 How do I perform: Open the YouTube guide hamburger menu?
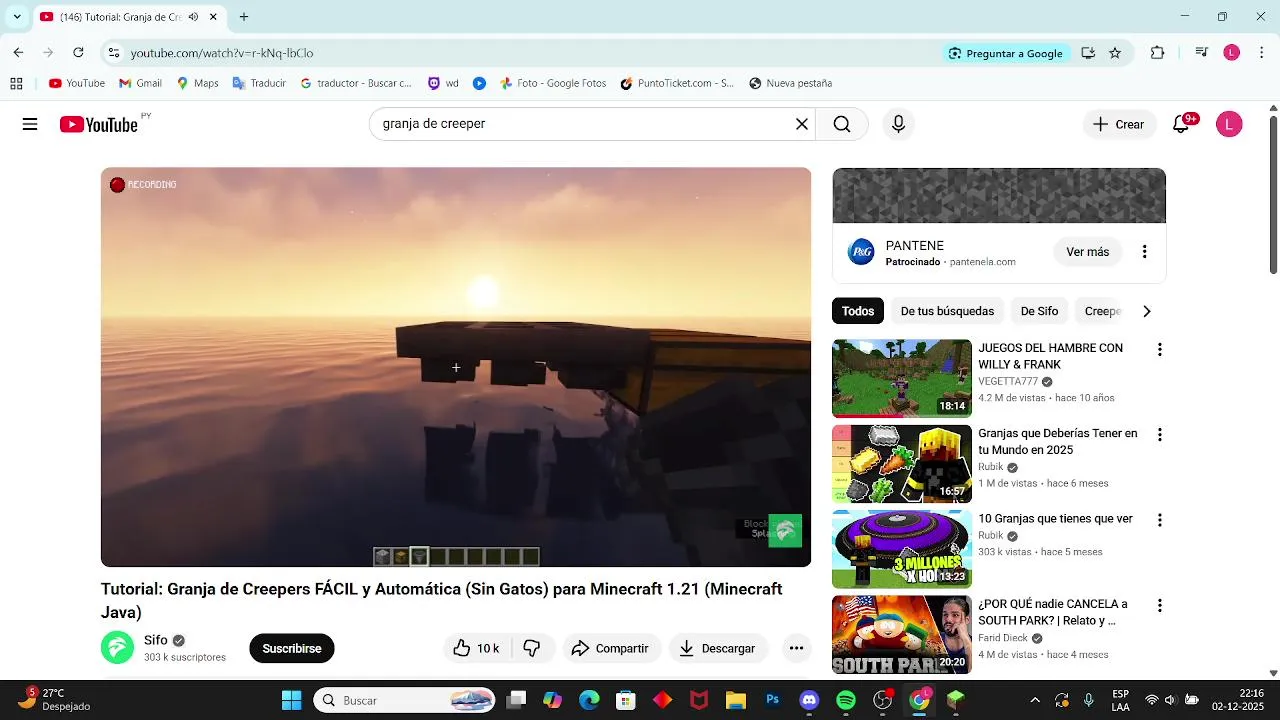[x=30, y=124]
